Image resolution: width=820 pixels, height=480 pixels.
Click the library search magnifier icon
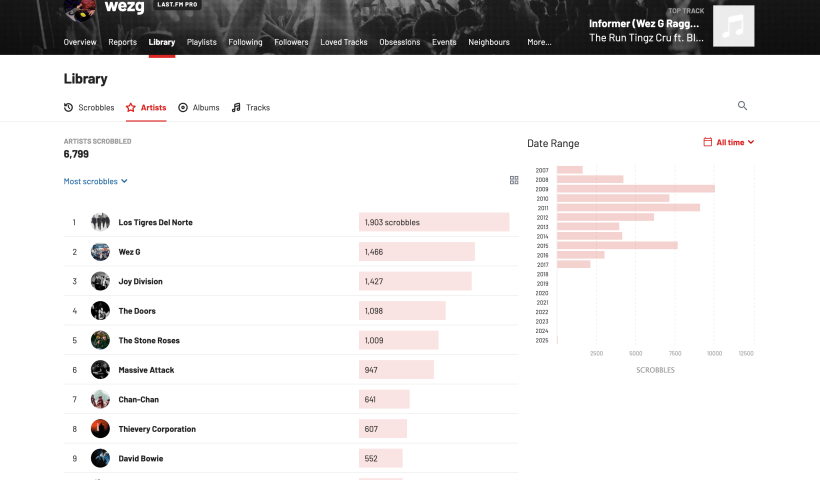point(742,106)
